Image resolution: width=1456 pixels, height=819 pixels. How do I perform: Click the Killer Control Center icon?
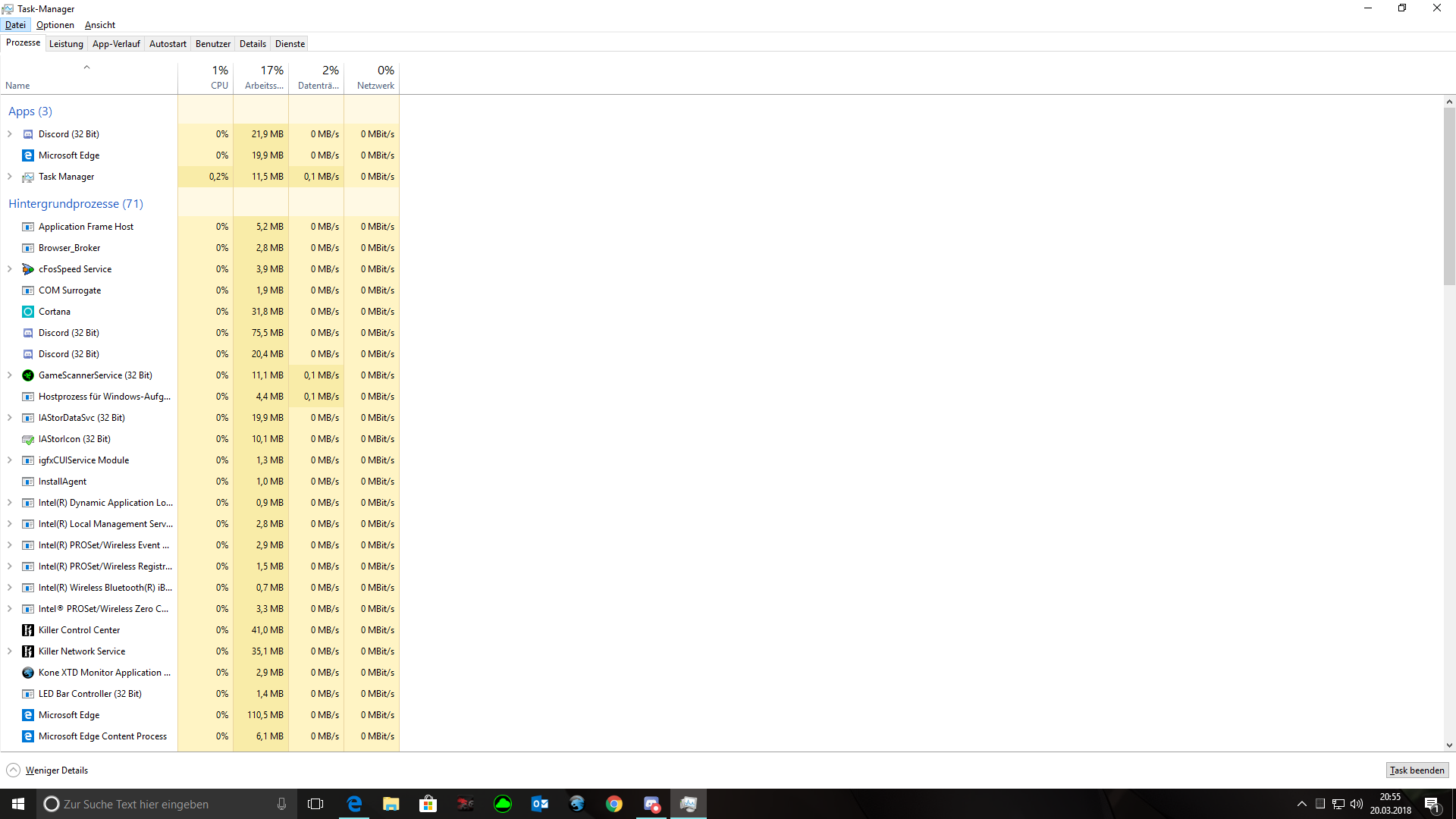pyautogui.click(x=28, y=630)
